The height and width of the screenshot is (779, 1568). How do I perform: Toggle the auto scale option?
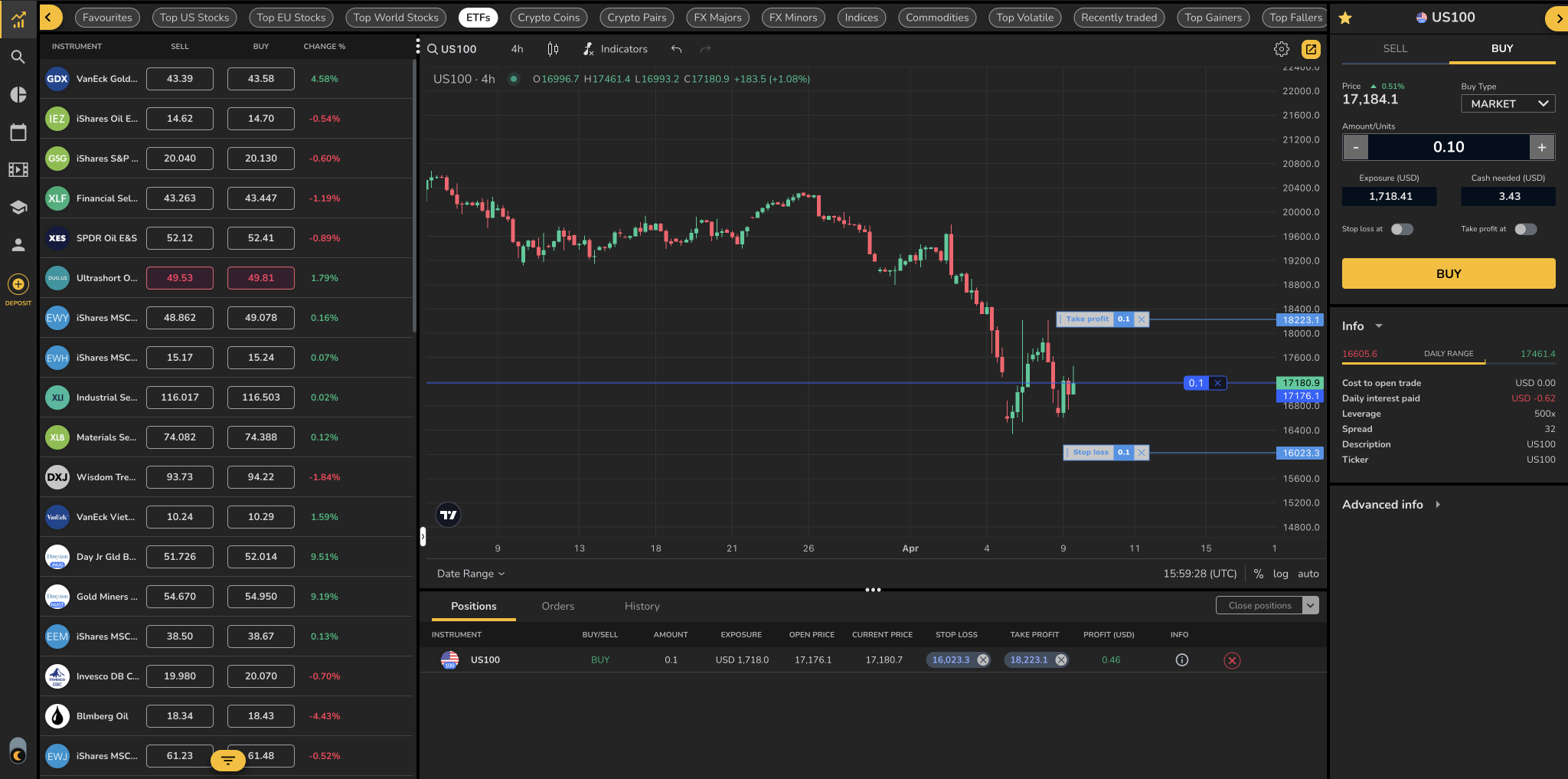[1308, 574]
